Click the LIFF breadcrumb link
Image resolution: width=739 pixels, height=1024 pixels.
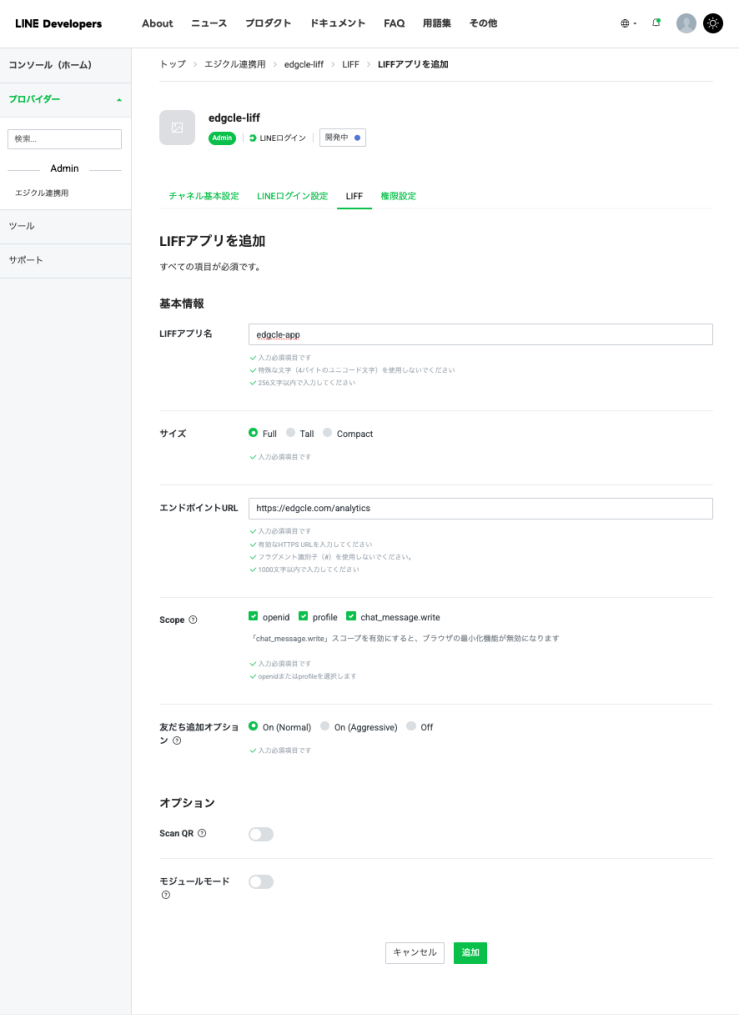(351, 65)
